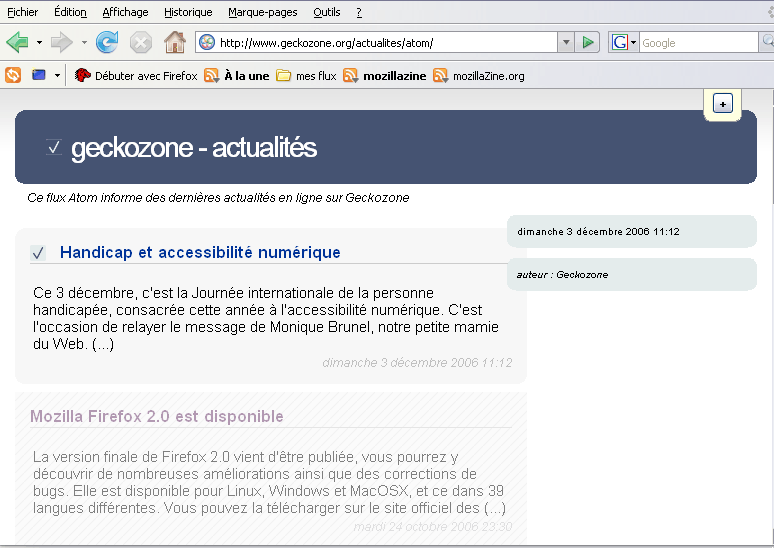Open the ? help menu
The width and height of the screenshot is (774, 548).
pos(359,12)
